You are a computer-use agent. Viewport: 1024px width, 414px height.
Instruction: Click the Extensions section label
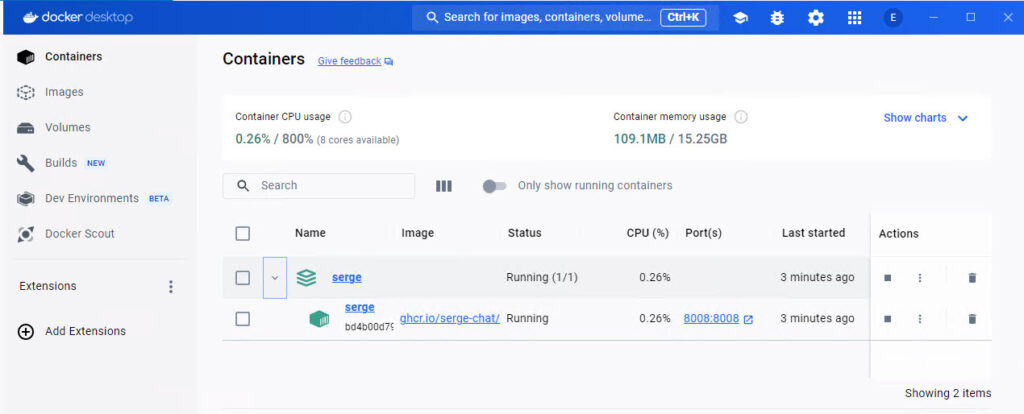coord(48,287)
